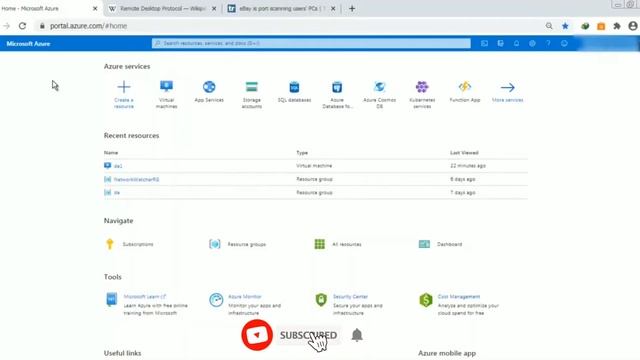The height and width of the screenshot is (360, 640).
Task: Switch to the eBay port scanning tab
Action: coord(282,8)
